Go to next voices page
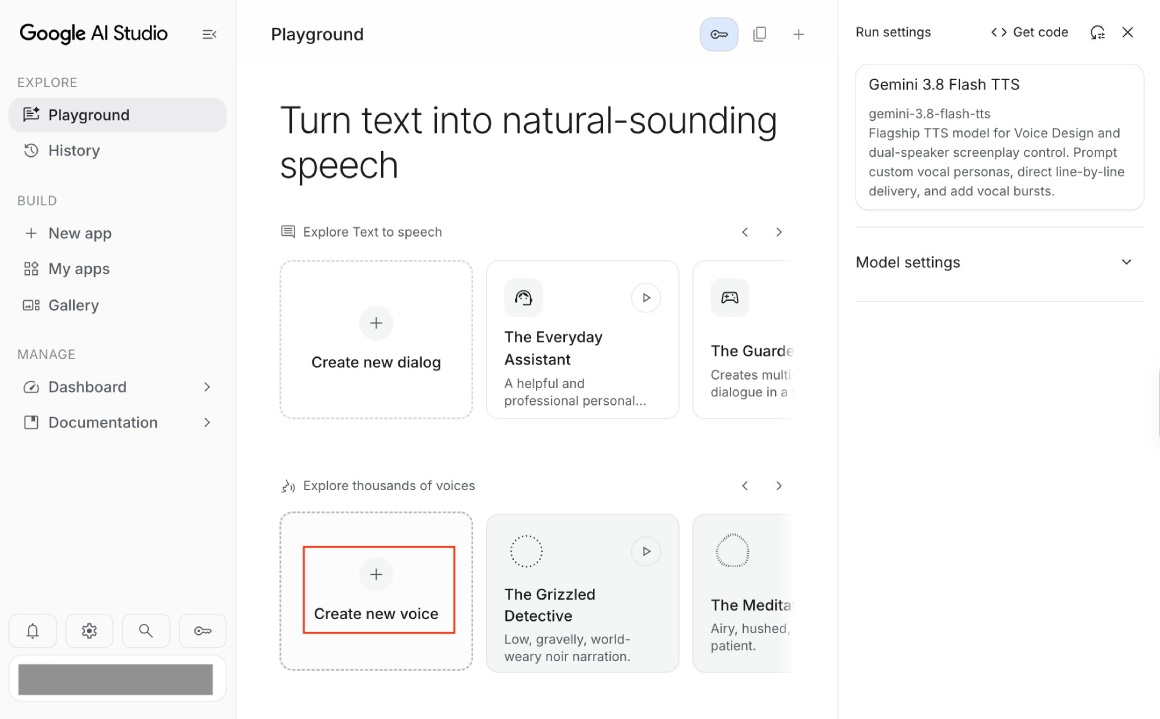Image resolution: width=1160 pixels, height=719 pixels. 778,486
